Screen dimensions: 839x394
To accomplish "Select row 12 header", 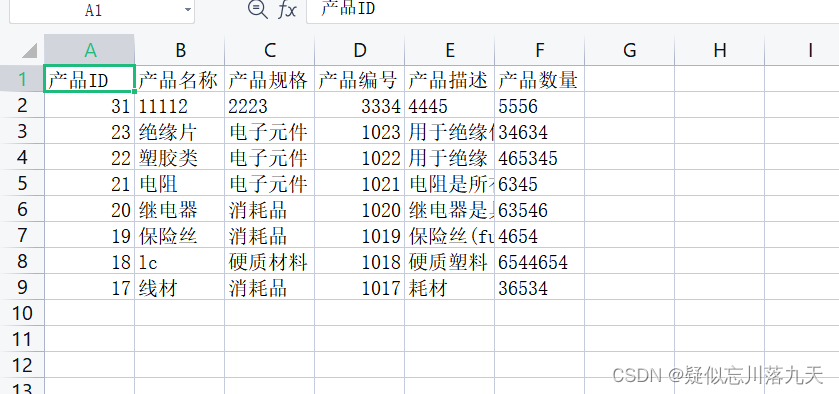I will point(22,365).
